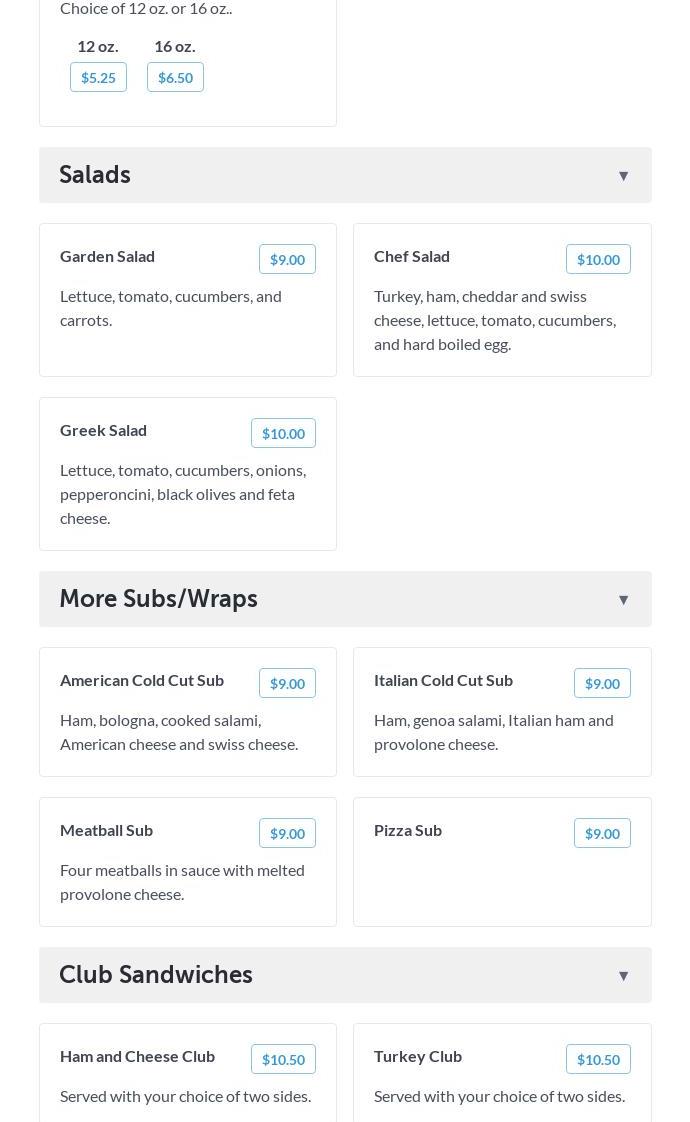Screen dimensions: 690x1122
Task: Click the Pizza Sub $9.00 price
Action: pos(602,834)
